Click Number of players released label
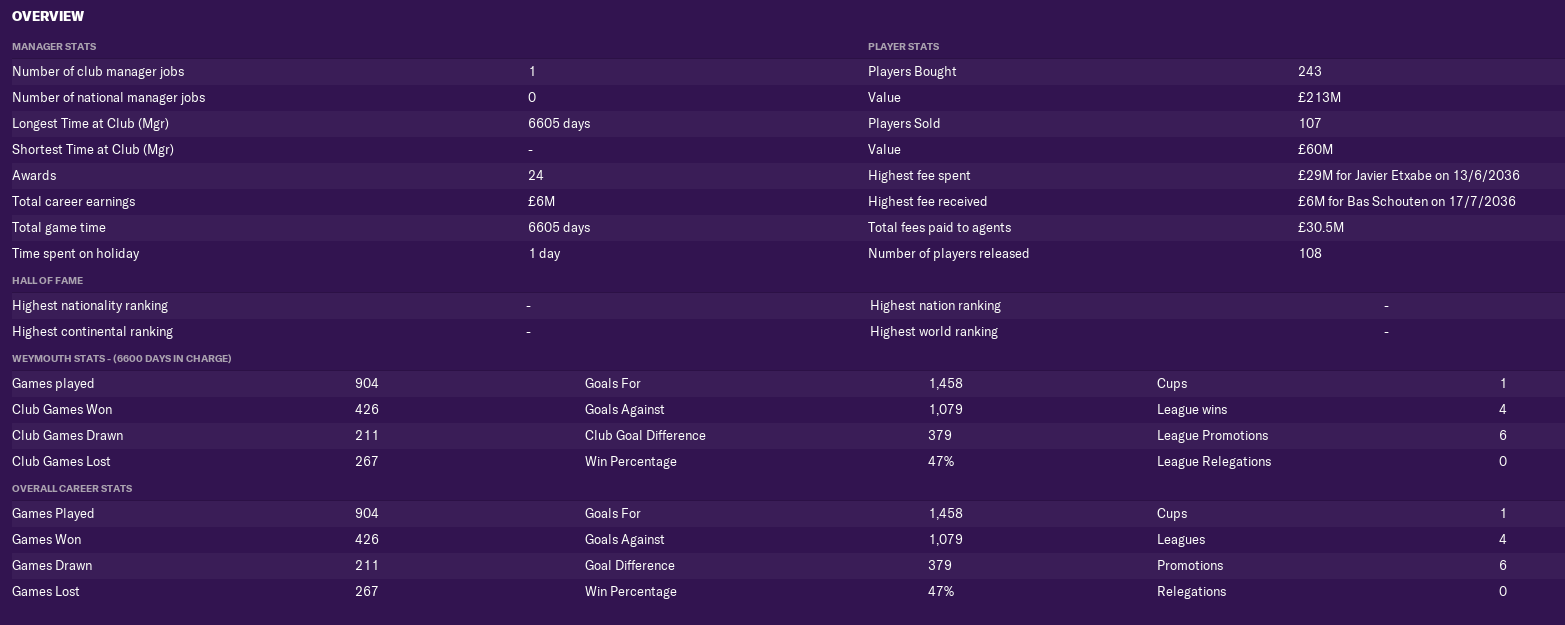This screenshot has height=625, width=1565. tap(948, 253)
